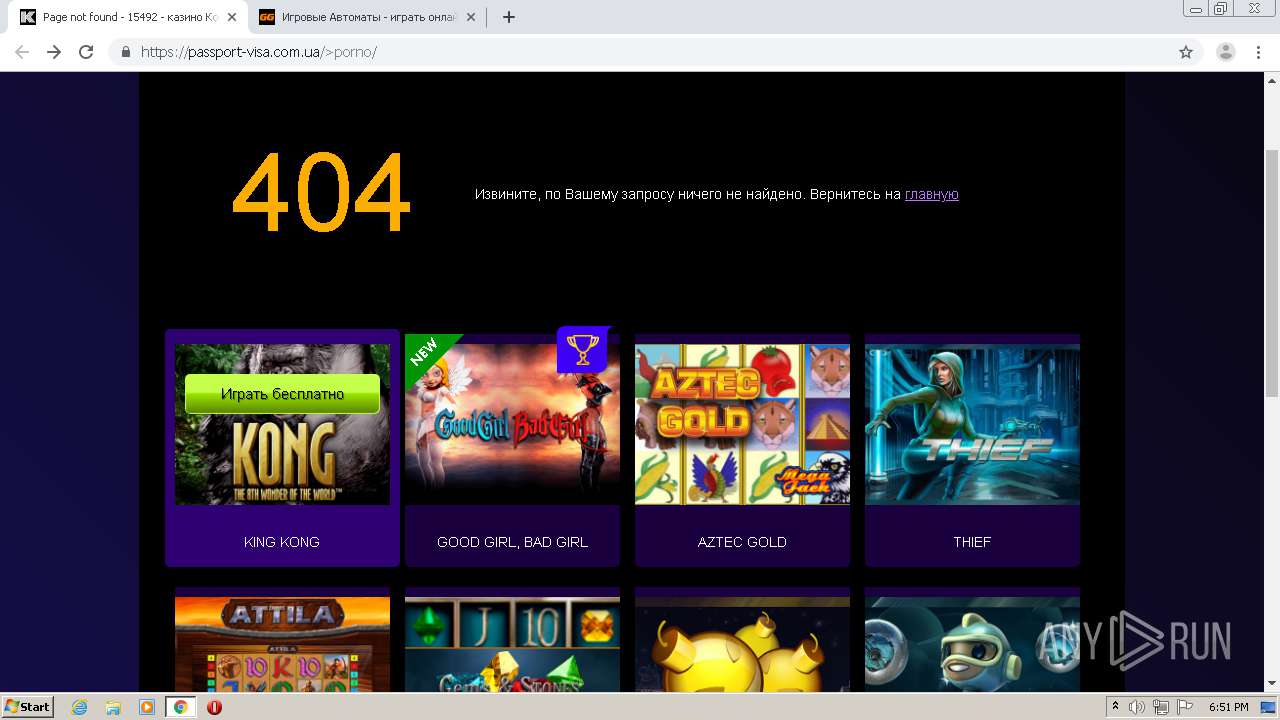Click the Opera icon in the taskbar
The height and width of the screenshot is (720, 1280).
214,707
